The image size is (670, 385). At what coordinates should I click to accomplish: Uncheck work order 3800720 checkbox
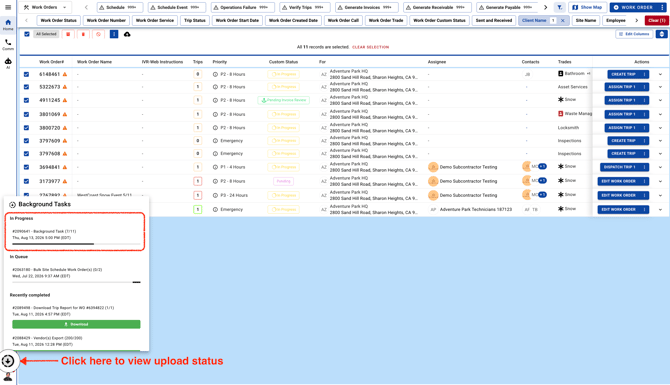(26, 128)
